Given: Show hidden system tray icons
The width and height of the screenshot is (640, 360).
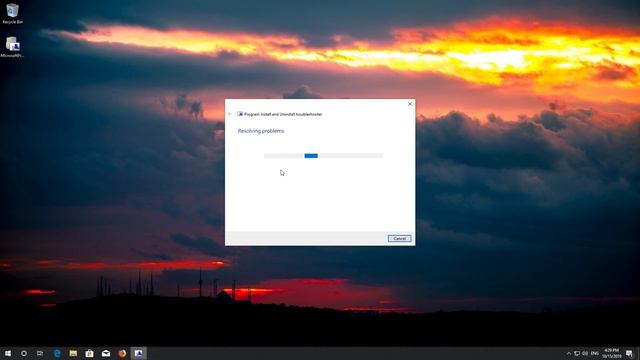Looking at the screenshot, I should click(x=569, y=353).
